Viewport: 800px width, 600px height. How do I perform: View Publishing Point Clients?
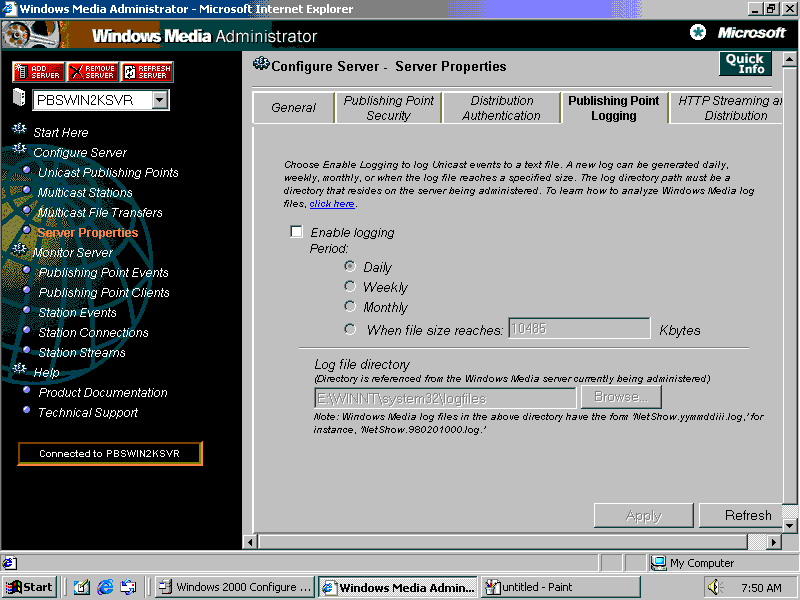point(104,292)
